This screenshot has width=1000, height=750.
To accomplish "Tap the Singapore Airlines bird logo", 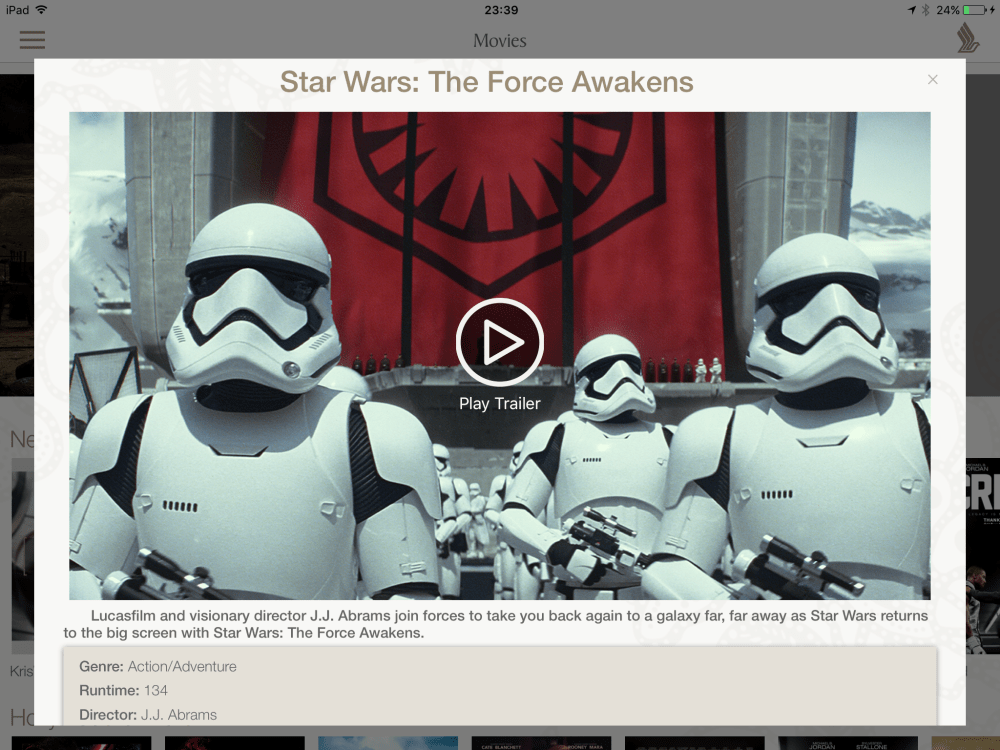I will [967, 38].
